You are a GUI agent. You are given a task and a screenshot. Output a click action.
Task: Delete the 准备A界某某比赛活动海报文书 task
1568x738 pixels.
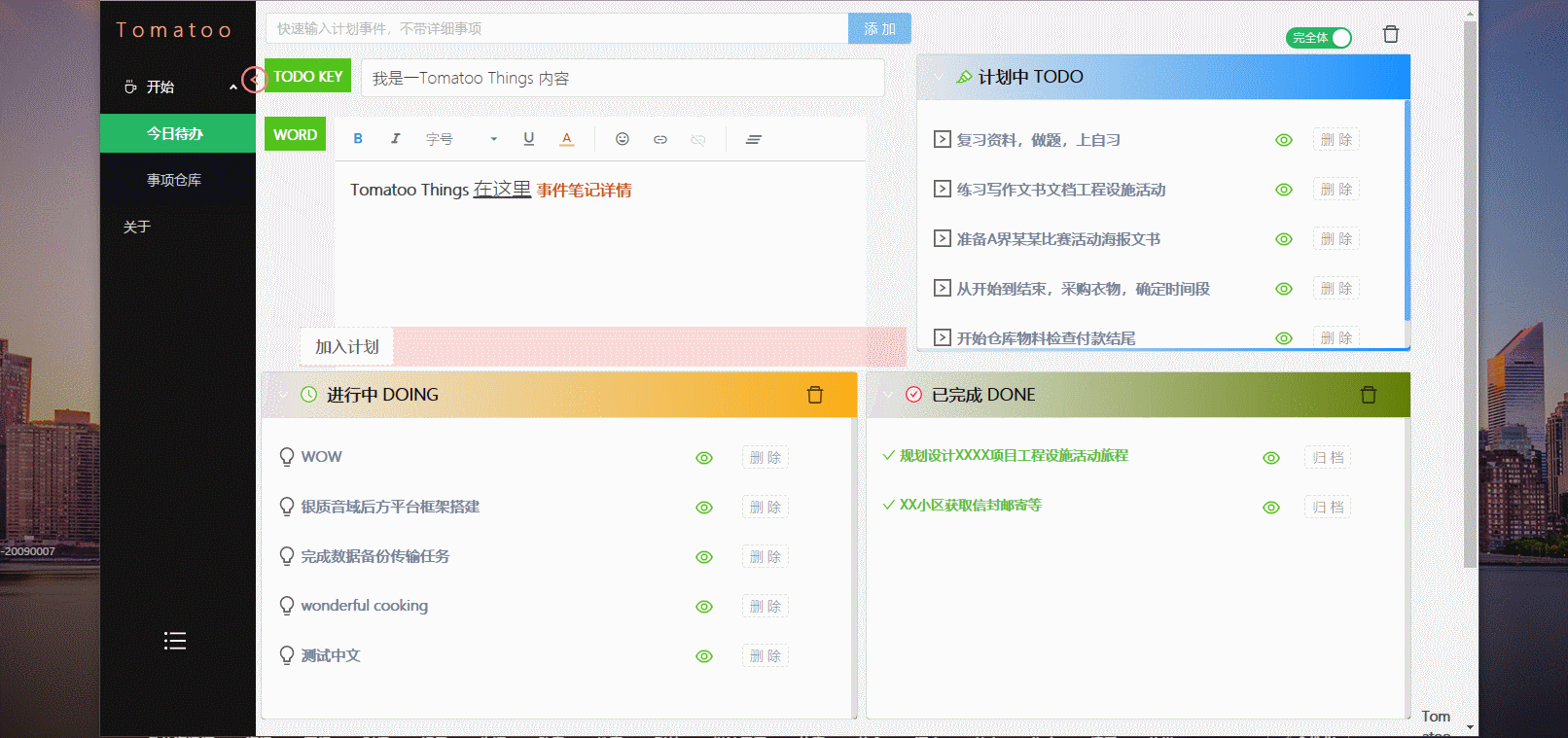tap(1336, 239)
